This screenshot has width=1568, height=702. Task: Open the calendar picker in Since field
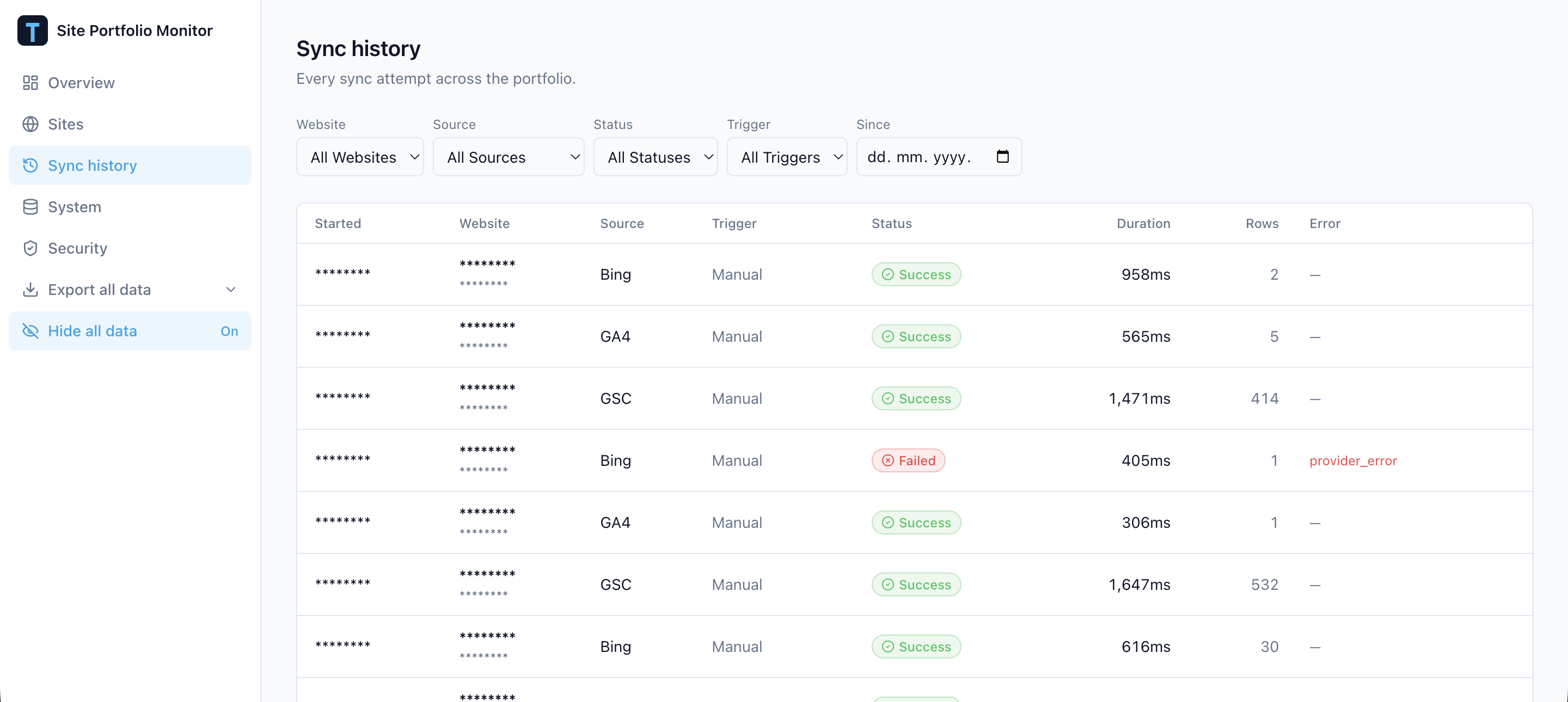coord(1002,157)
